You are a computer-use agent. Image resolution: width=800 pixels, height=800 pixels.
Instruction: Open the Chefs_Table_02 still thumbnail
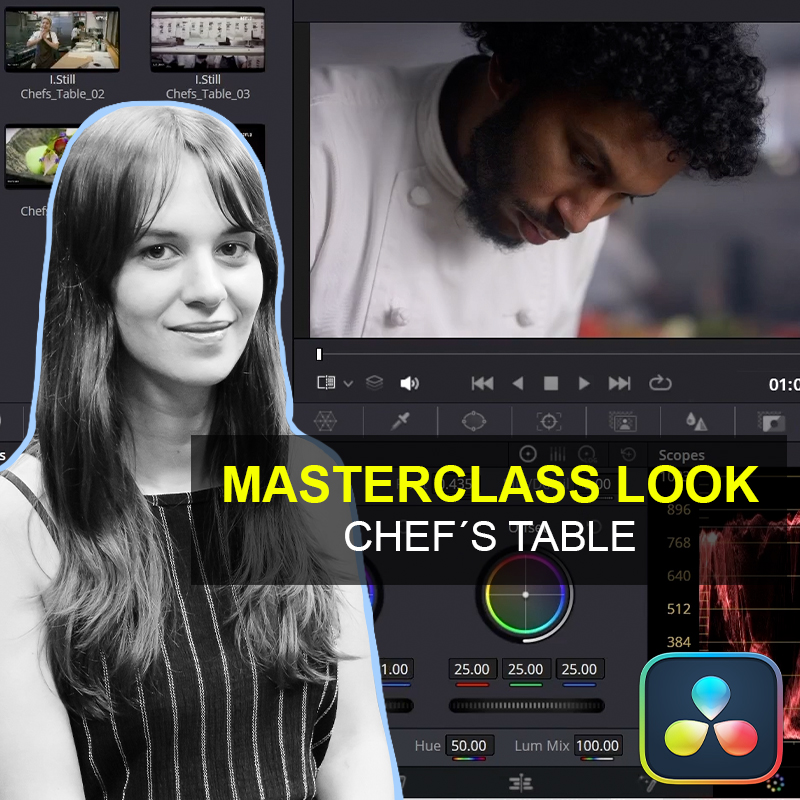62,40
